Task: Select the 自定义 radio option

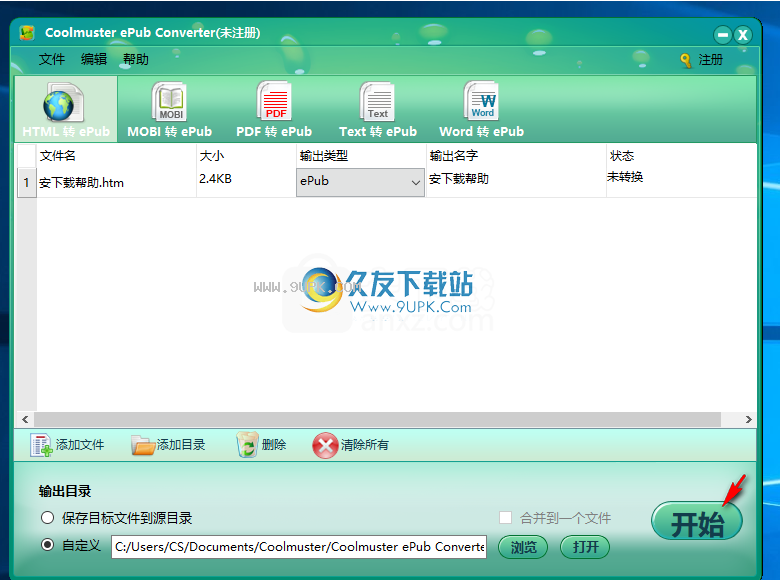Action: coord(47,545)
